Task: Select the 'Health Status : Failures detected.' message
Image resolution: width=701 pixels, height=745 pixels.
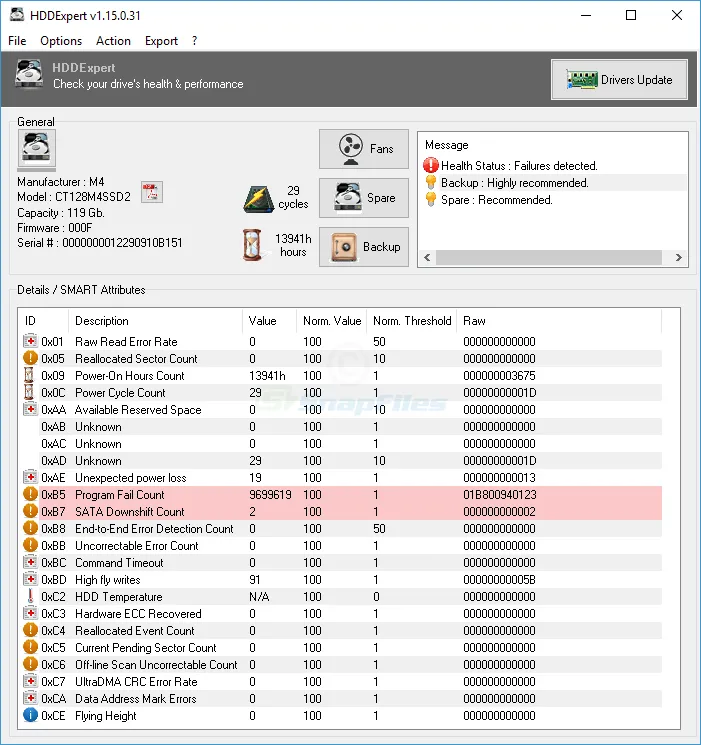Action: [519, 166]
